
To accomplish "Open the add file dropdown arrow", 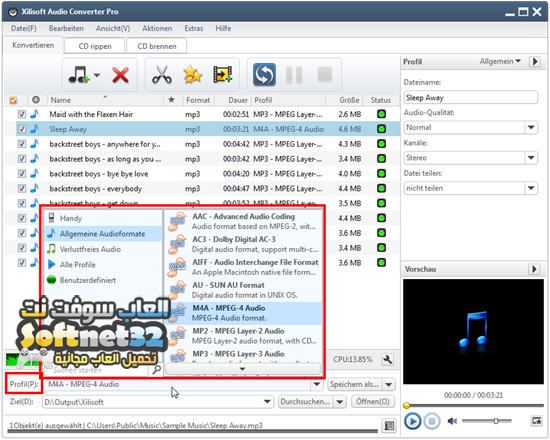I will [97, 75].
